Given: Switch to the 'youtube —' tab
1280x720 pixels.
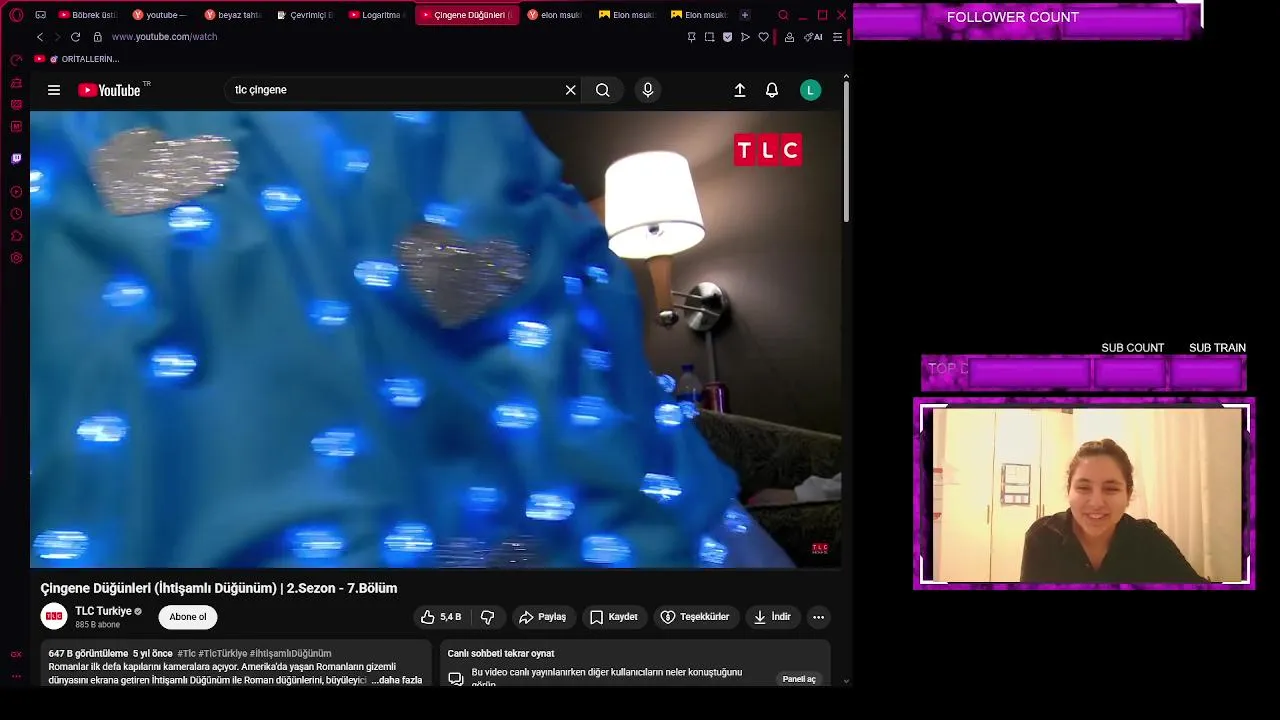Looking at the screenshot, I should (x=160, y=15).
